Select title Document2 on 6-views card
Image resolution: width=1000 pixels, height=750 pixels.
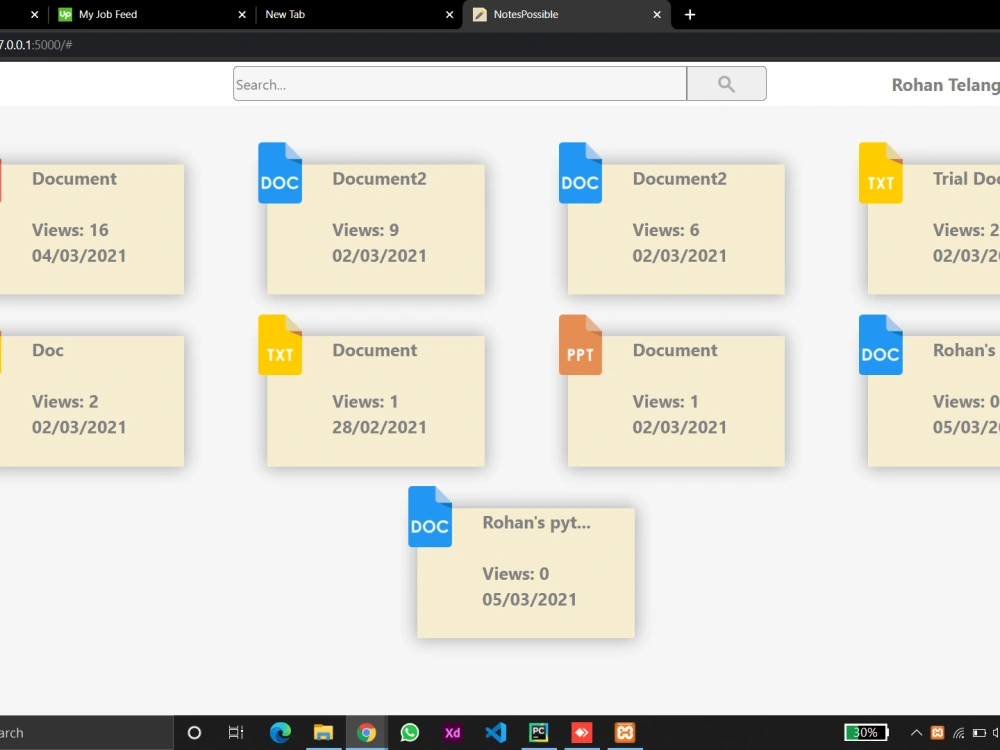coord(680,179)
